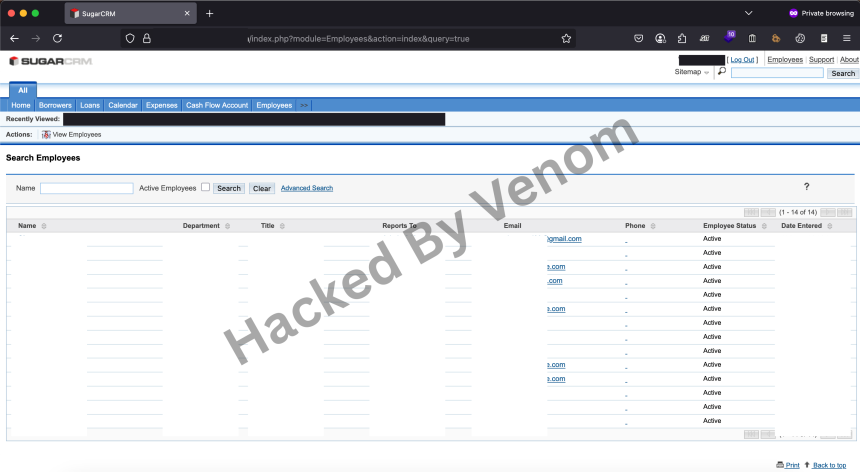Go back using the browser back arrow
Viewport: 860px width, 472px height.
(x=14, y=38)
